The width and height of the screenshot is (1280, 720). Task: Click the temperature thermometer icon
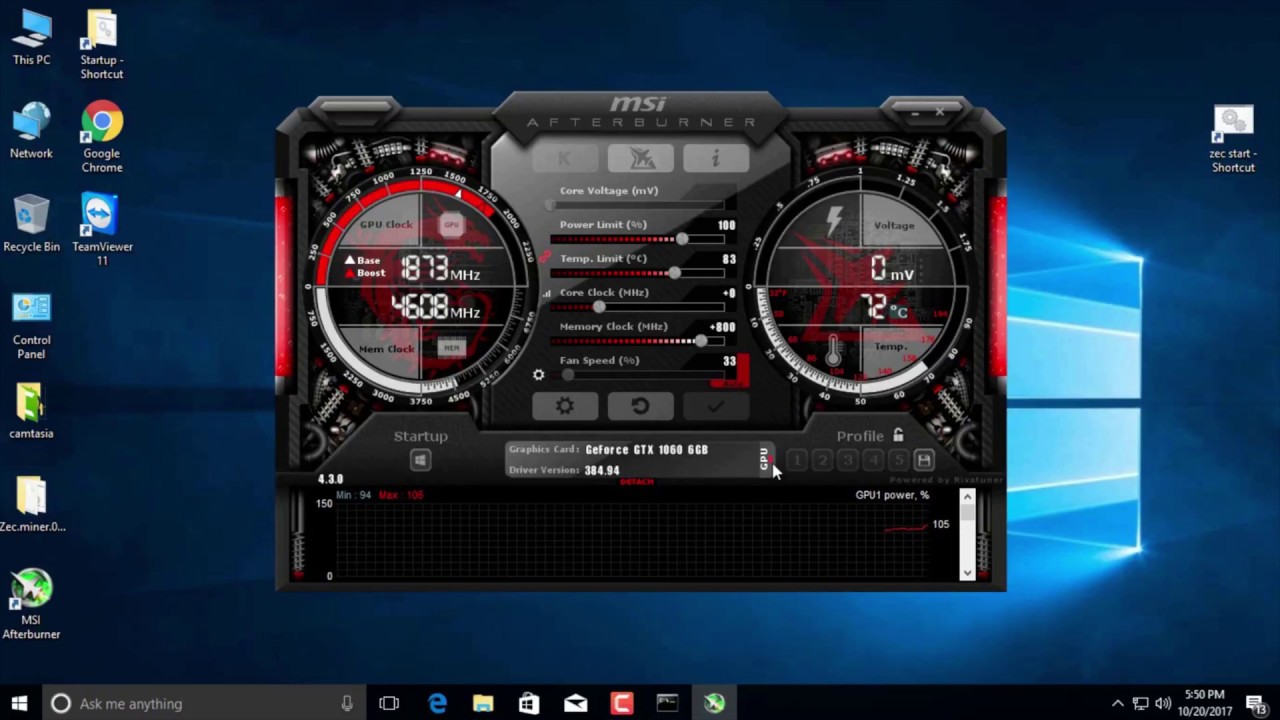coord(833,350)
